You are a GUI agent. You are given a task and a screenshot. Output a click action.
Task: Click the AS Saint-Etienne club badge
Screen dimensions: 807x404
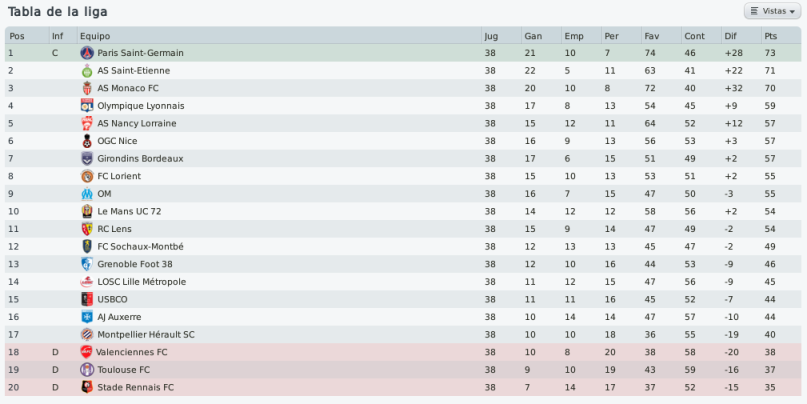coord(87,71)
